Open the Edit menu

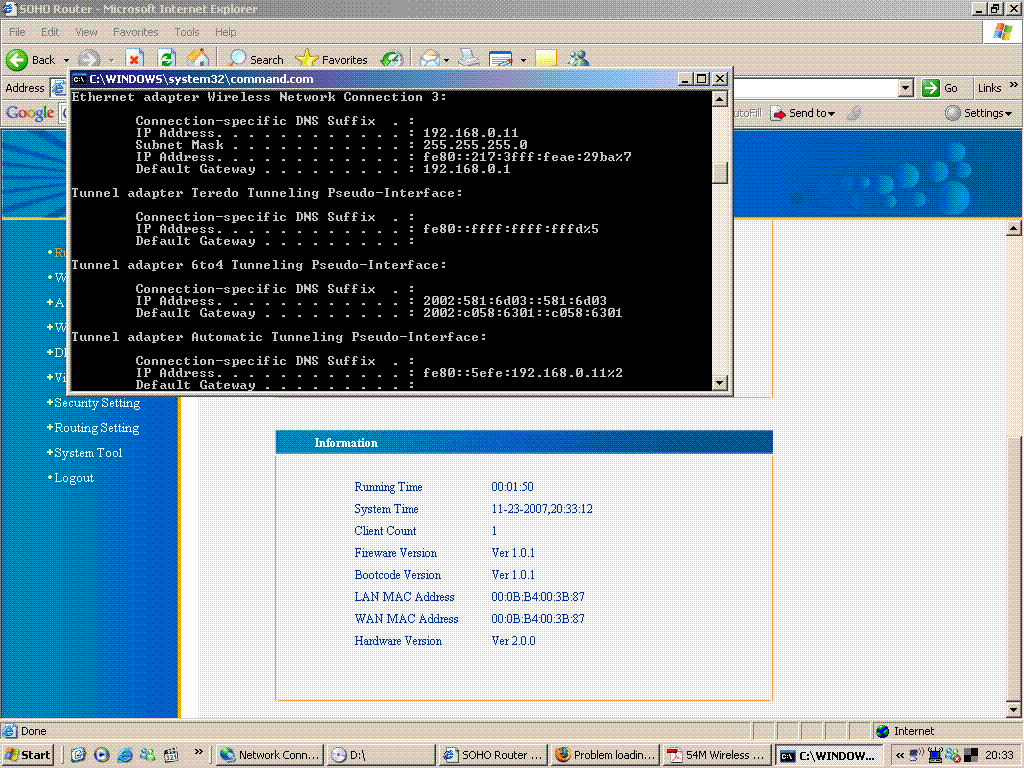50,32
